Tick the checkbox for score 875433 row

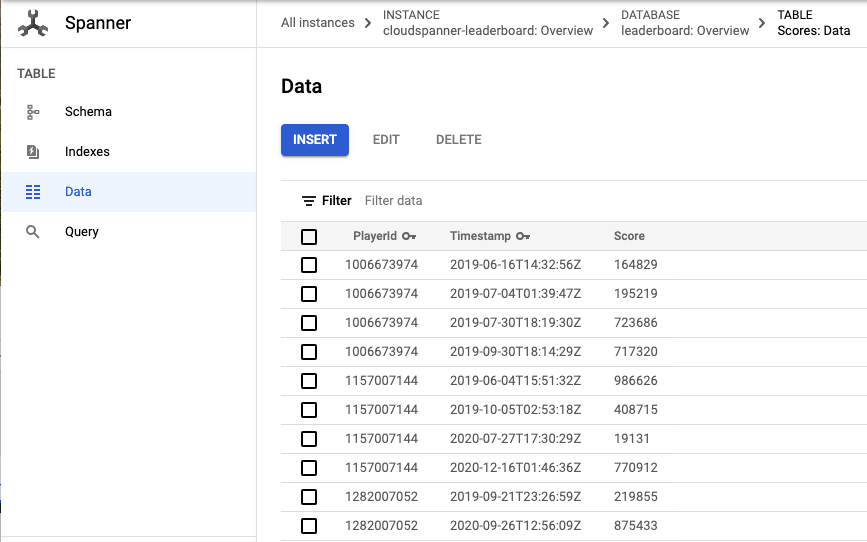pyautogui.click(x=309, y=526)
